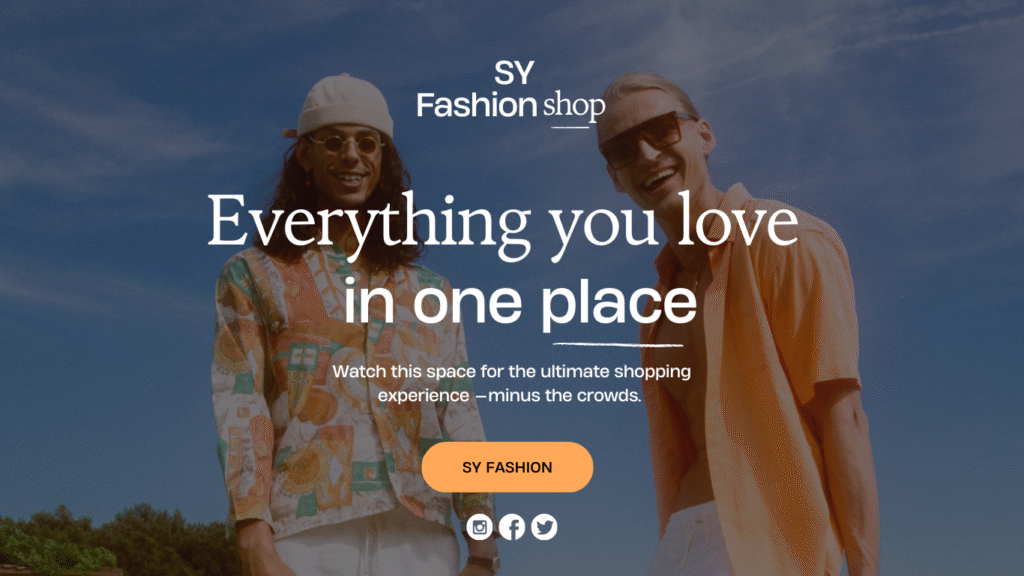Click the "in one place" heading line
Viewport: 1024px width, 576px height.
click(520, 302)
